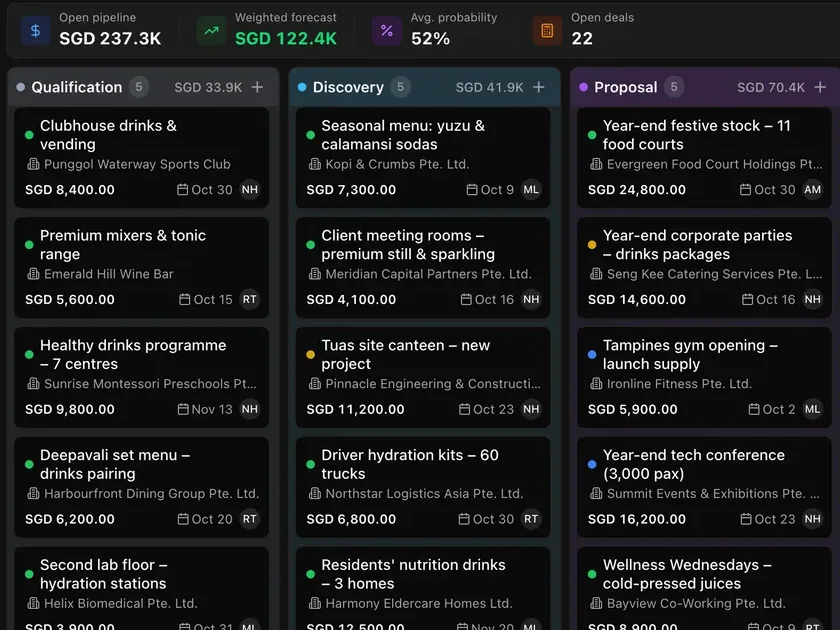Click the calculator icon for Open deals

(547, 31)
